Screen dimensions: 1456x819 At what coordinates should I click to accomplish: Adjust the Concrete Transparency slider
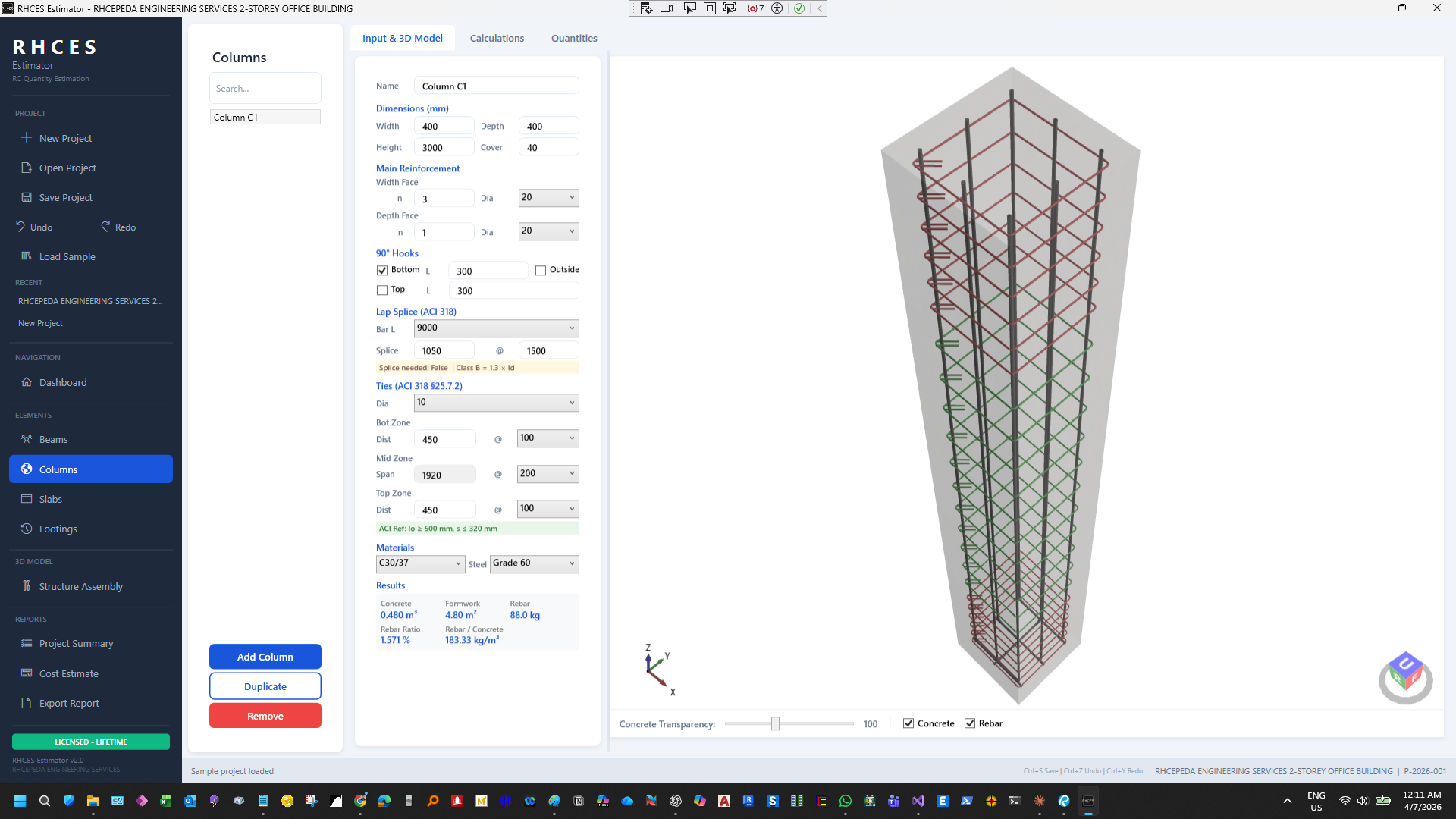pos(775,723)
